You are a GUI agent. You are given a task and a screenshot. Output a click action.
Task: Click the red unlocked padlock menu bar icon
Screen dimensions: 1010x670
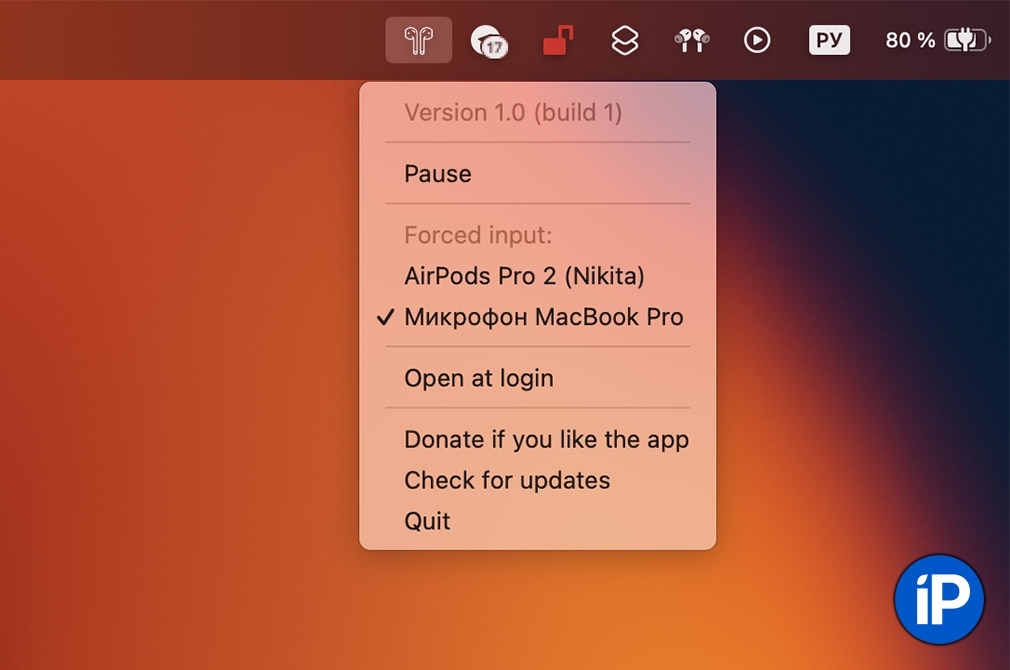click(x=558, y=41)
